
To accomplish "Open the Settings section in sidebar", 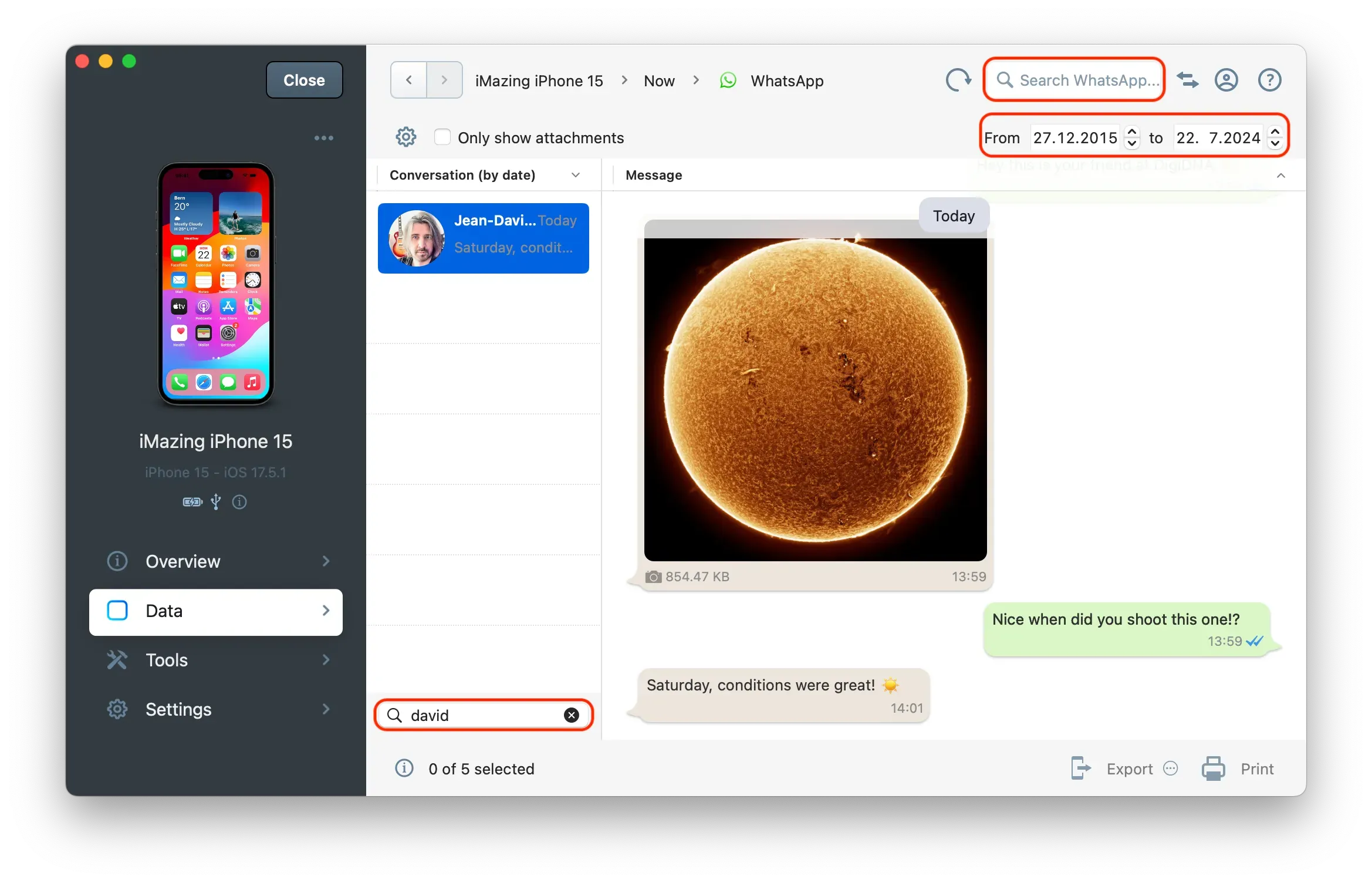I will pyautogui.click(x=215, y=709).
